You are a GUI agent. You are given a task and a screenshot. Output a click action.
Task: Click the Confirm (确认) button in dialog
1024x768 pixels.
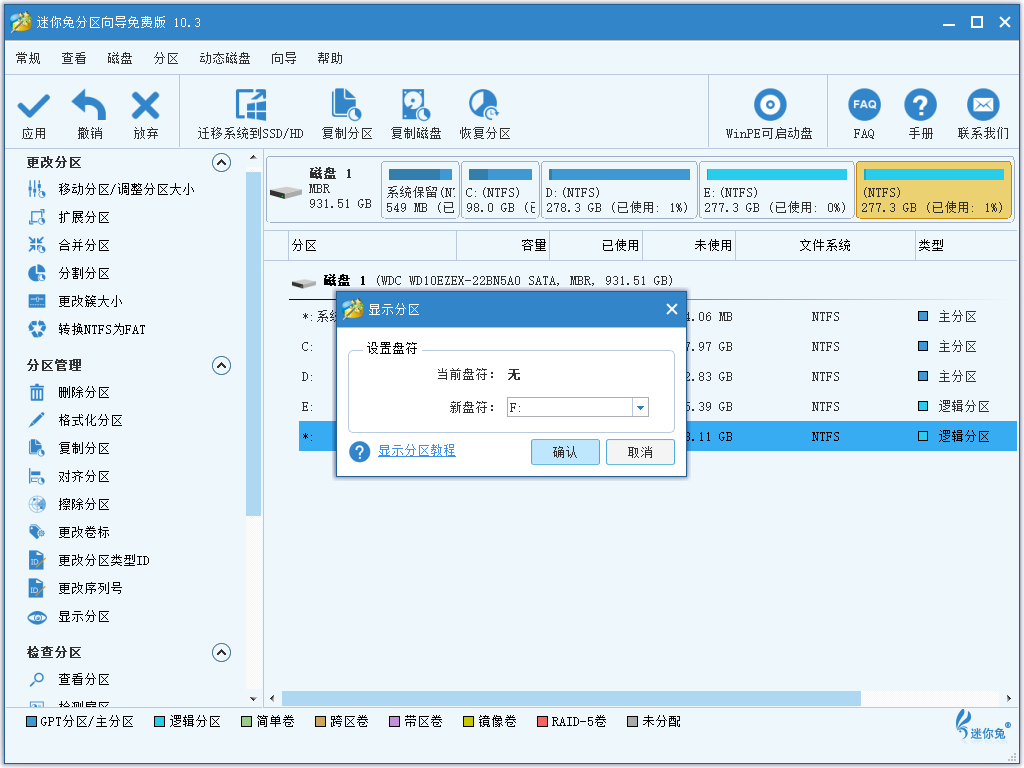565,452
